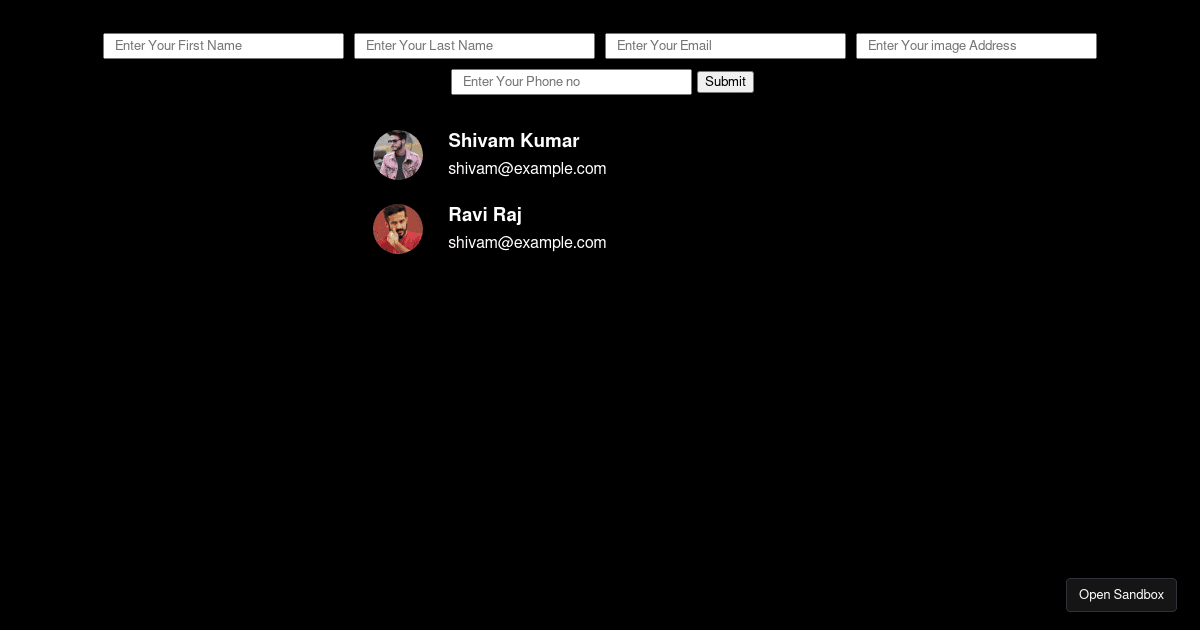This screenshot has height=630, width=1200.
Task: Click the email under Shivam Kumar
Action: tap(527, 169)
